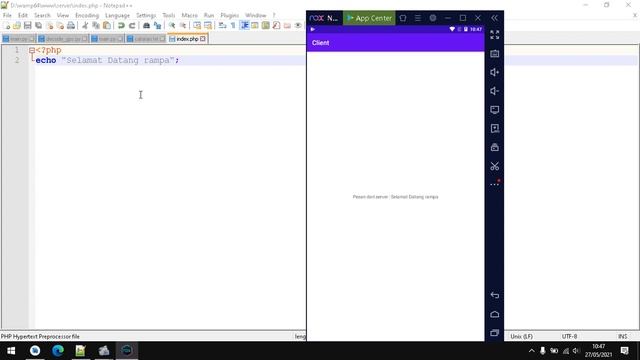The height and width of the screenshot is (360, 640).
Task: Open Nox system settings gear
Action: point(433,18)
